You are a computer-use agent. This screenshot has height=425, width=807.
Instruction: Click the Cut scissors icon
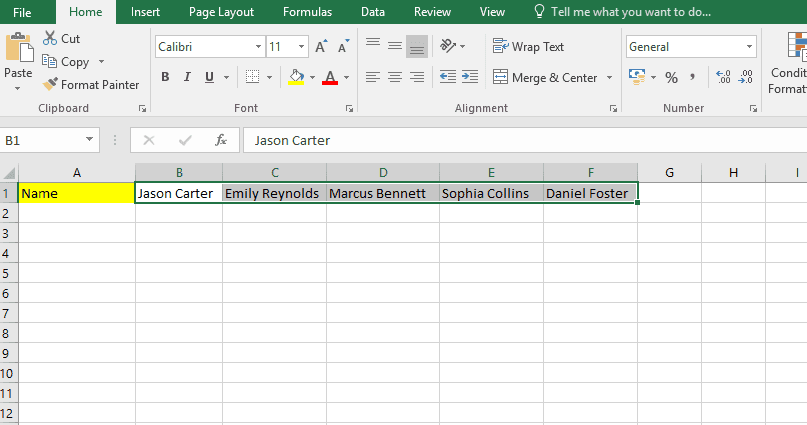click(51, 39)
